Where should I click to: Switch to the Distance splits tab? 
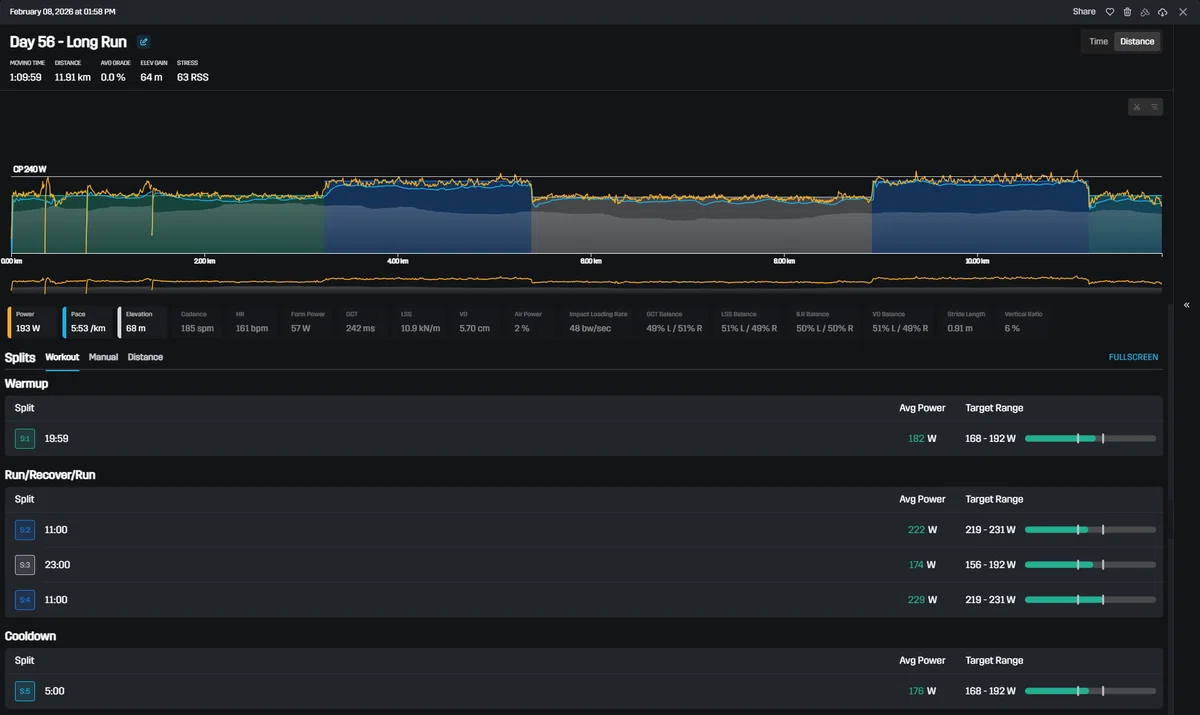145,357
